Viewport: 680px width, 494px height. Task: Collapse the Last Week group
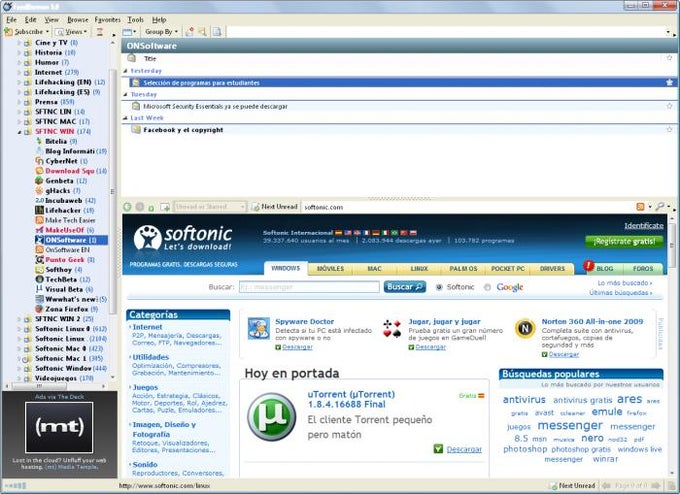point(125,118)
